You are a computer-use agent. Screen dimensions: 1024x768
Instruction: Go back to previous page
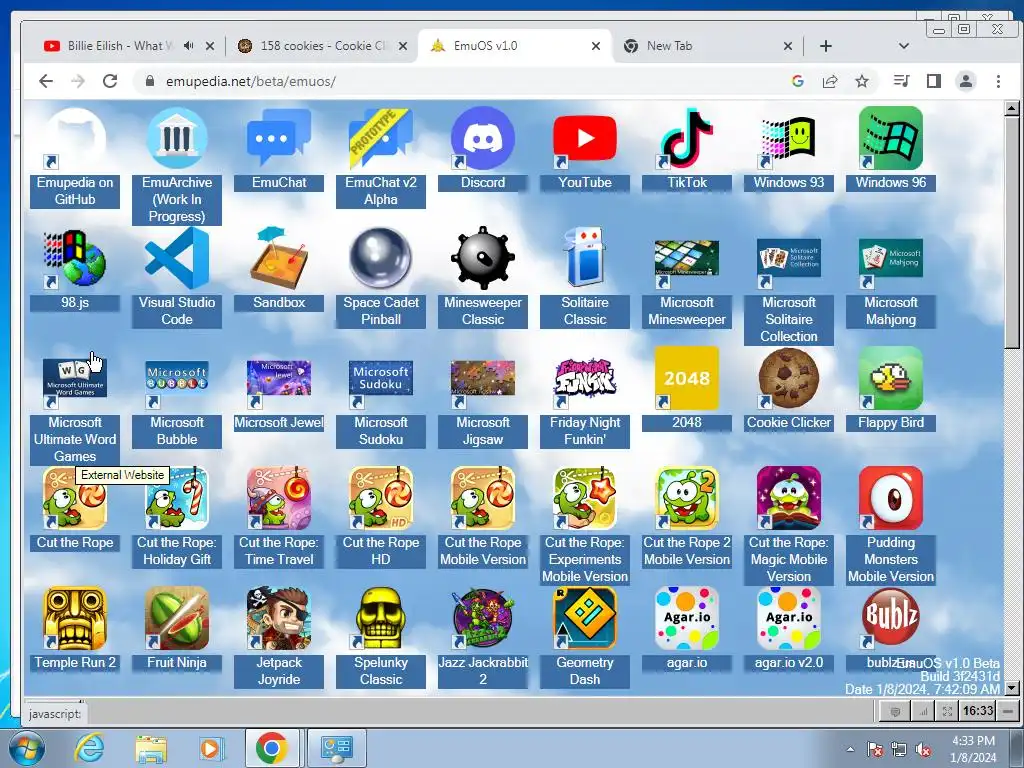pos(46,81)
